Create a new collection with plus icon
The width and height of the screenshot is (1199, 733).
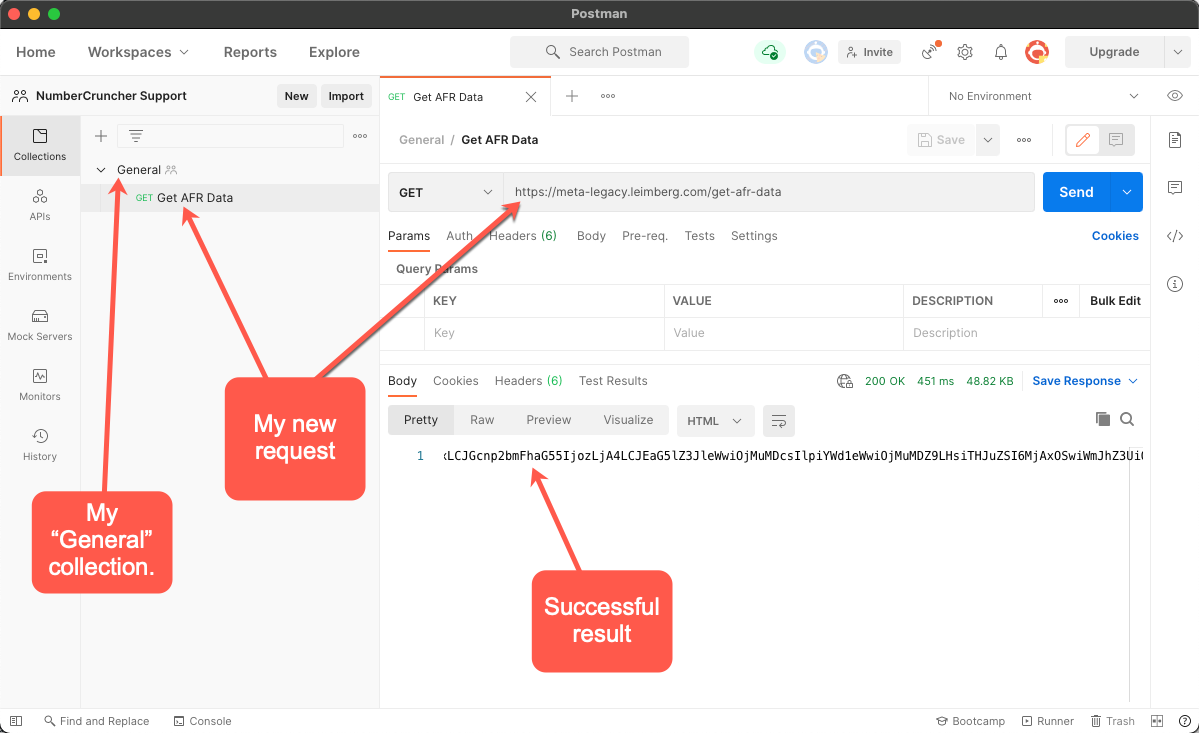[x=101, y=136]
